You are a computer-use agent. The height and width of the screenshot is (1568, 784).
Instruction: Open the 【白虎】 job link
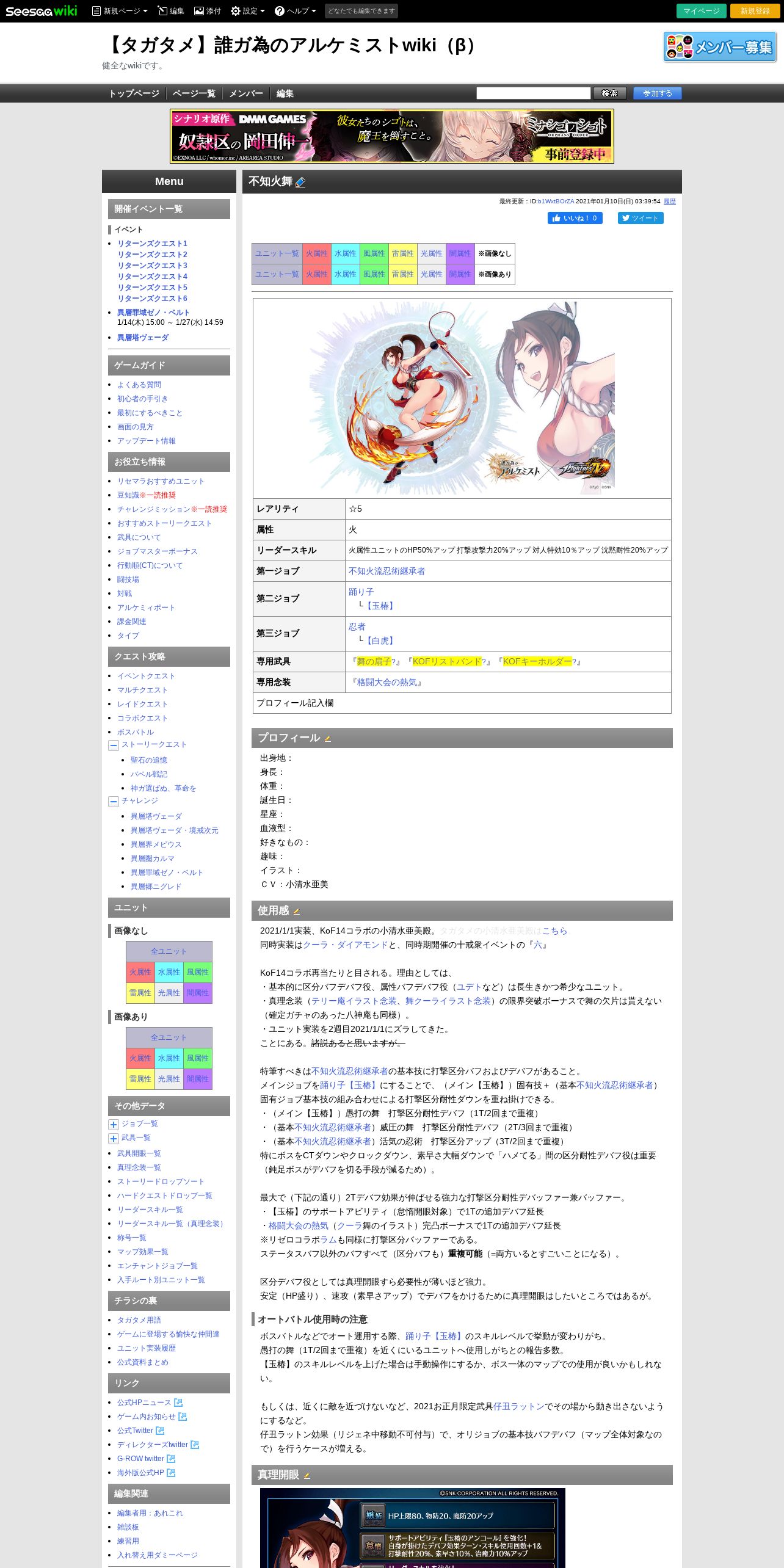[x=380, y=641]
